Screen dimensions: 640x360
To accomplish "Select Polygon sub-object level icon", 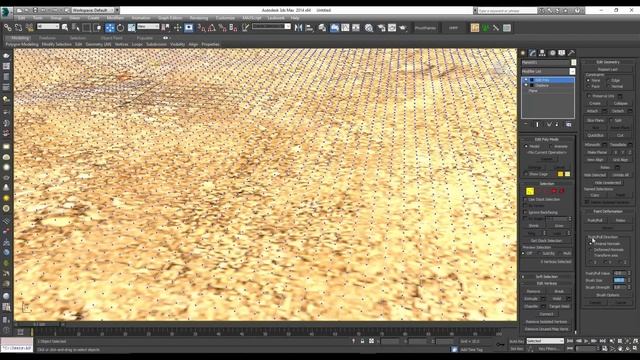I will [554, 191].
